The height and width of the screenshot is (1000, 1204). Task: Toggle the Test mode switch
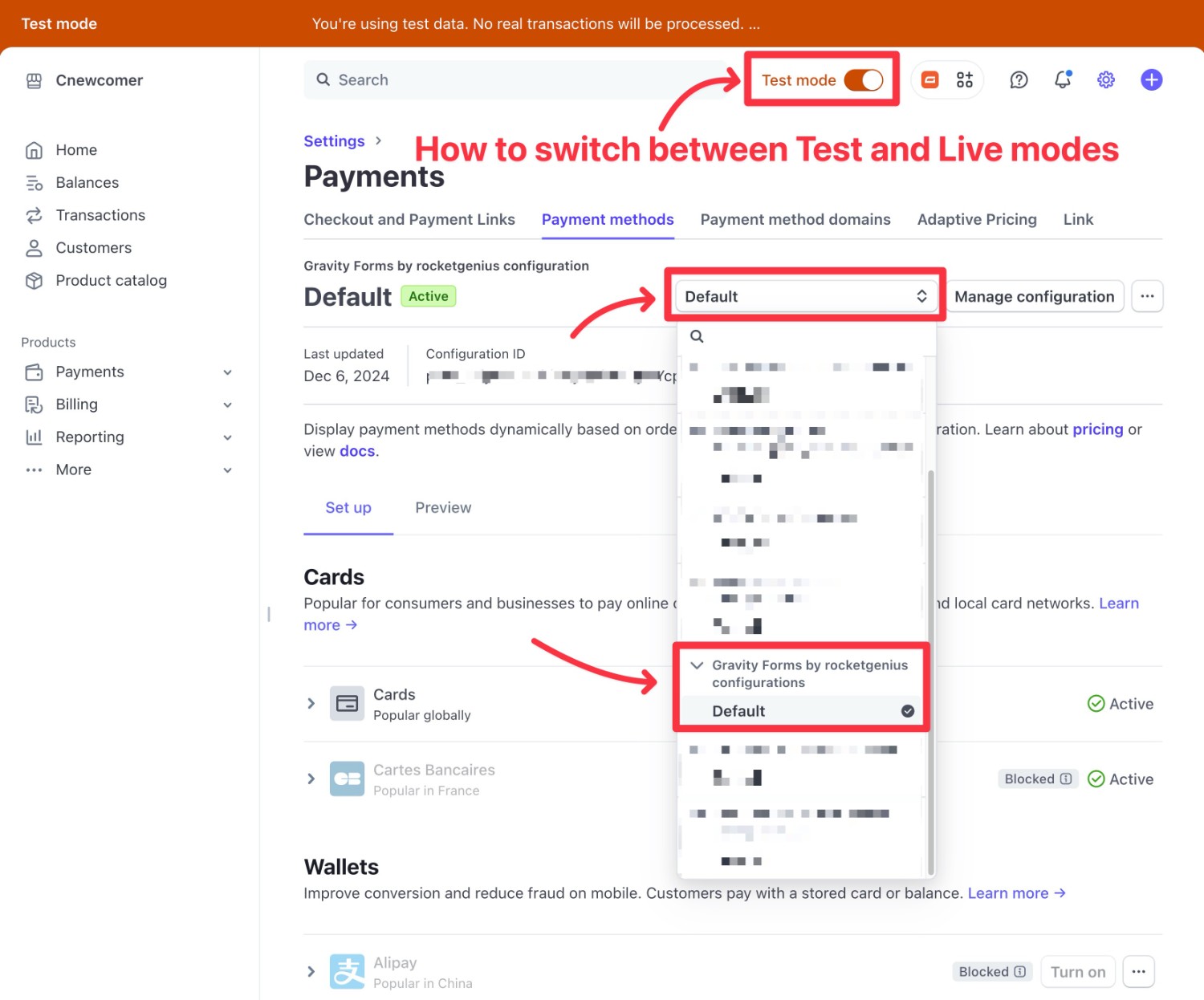click(x=864, y=80)
